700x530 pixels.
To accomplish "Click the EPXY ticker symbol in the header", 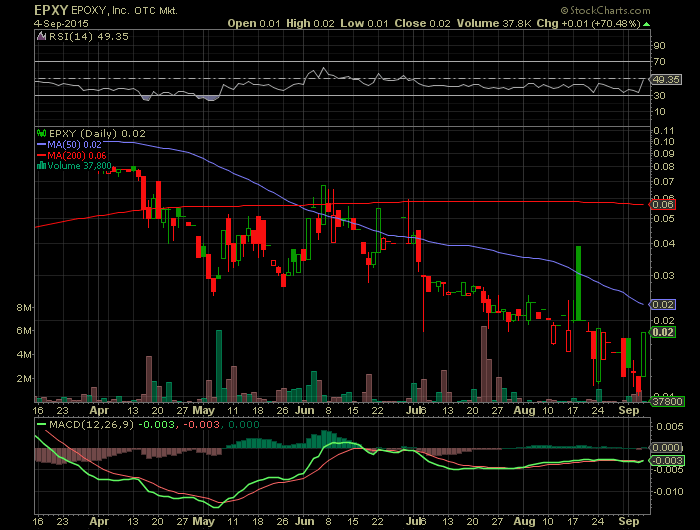I will tap(51, 10).
